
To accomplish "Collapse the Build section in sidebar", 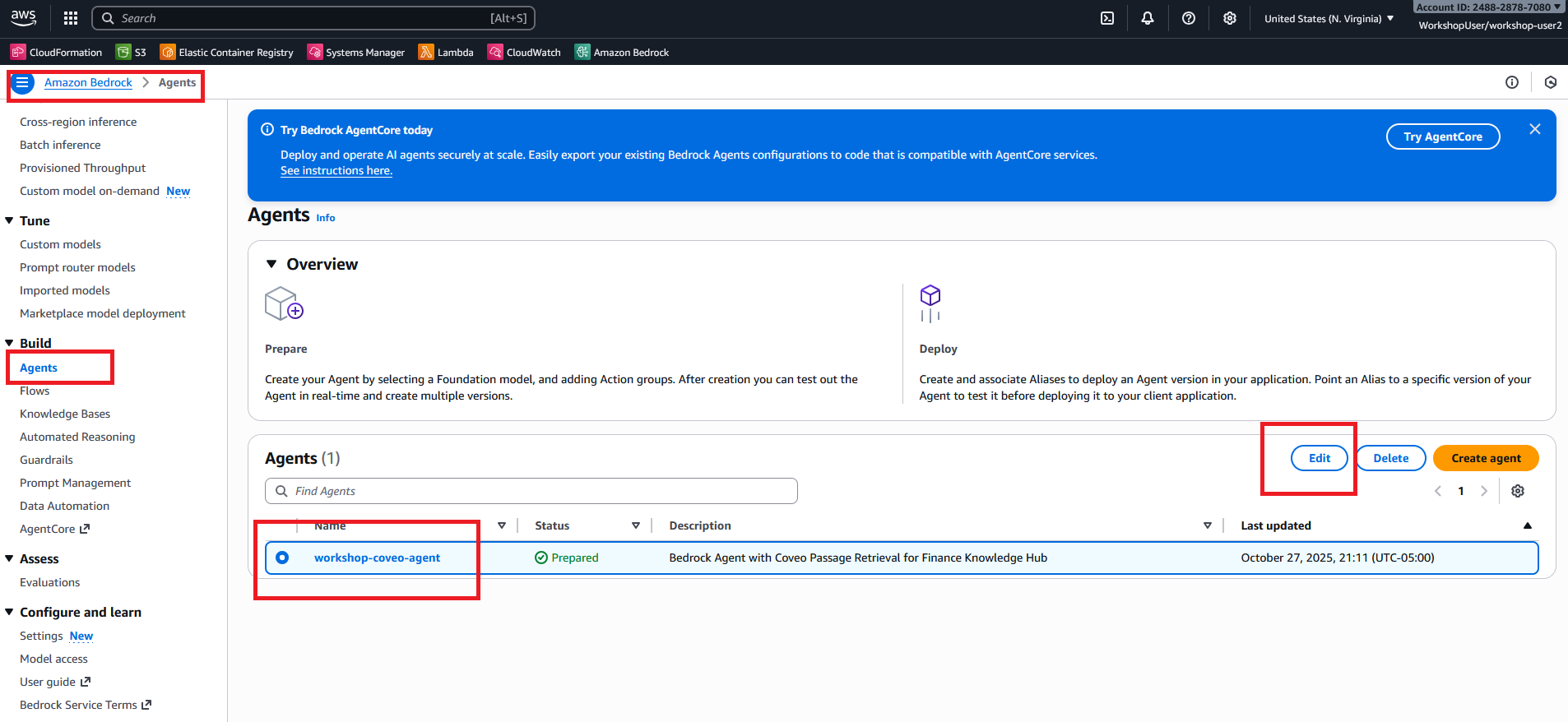I will 10,343.
